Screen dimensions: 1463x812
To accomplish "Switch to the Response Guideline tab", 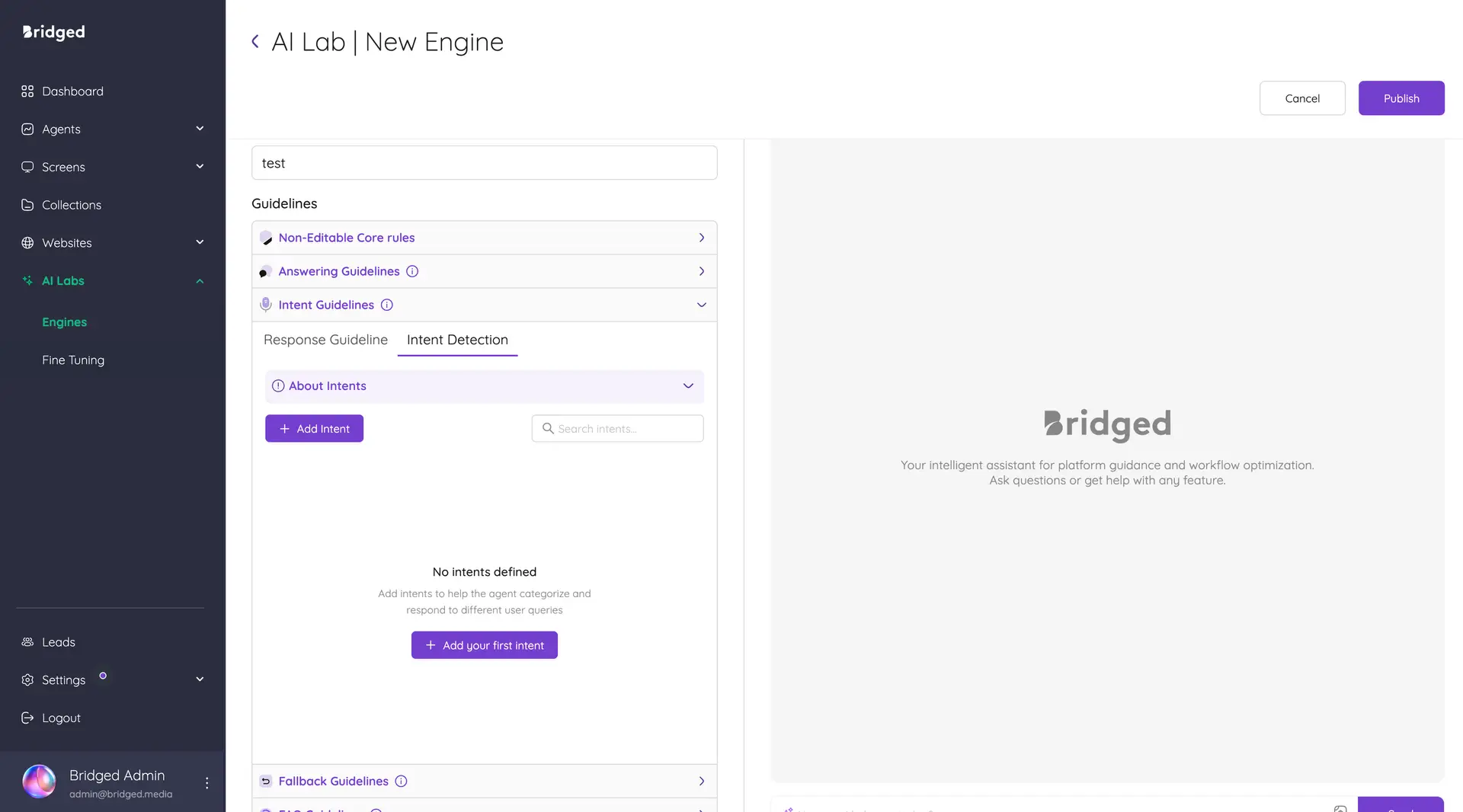I will tap(325, 340).
